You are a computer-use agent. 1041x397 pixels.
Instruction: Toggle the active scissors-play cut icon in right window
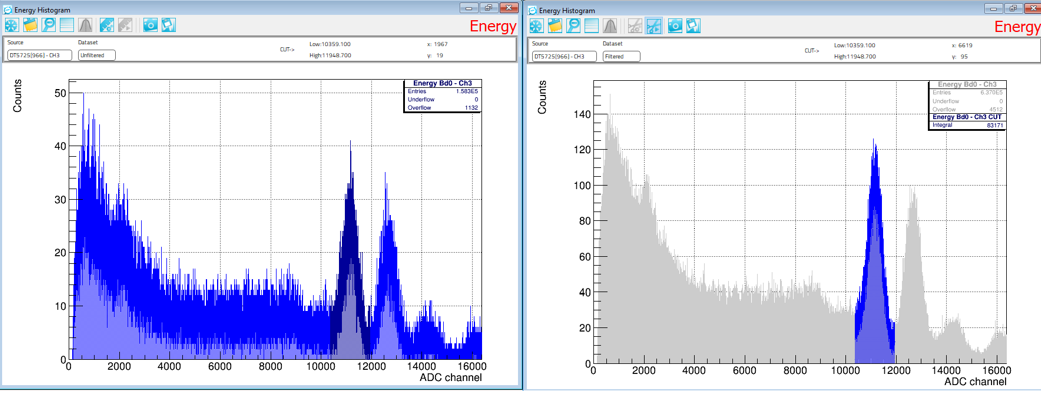pyautogui.click(x=654, y=25)
